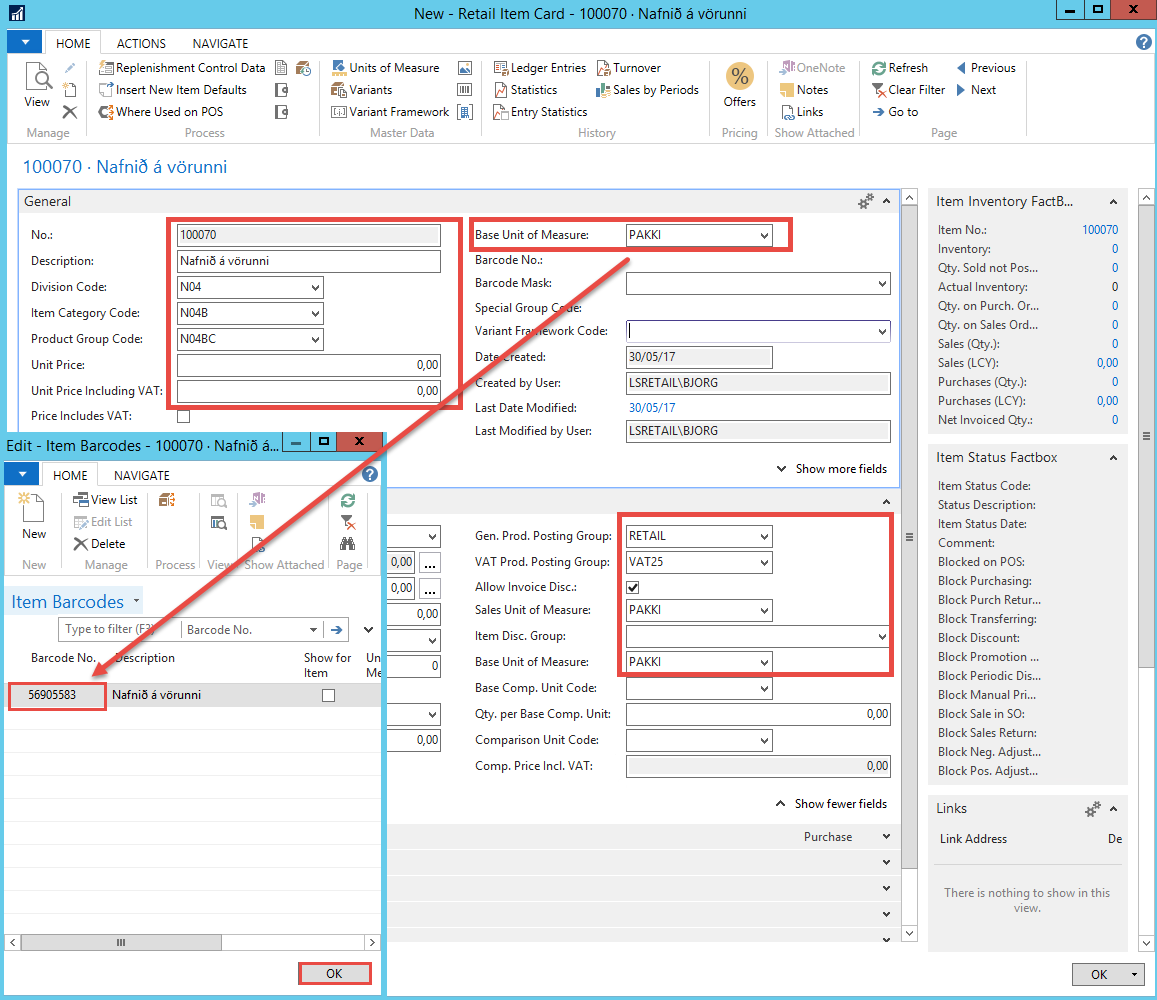1157x1000 pixels.
Task: Open Division Code dropdown
Action: click(x=315, y=288)
